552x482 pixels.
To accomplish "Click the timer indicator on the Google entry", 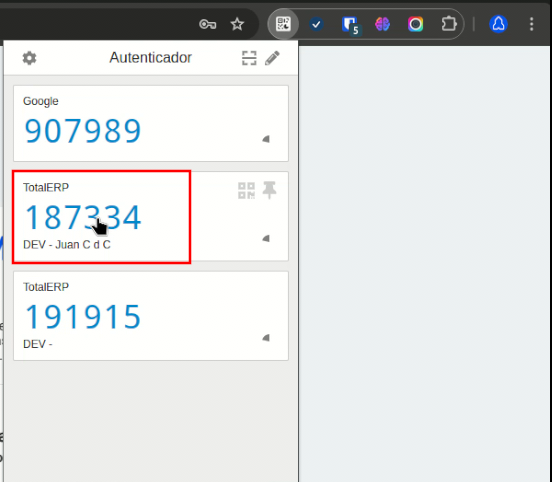I will point(266,139).
